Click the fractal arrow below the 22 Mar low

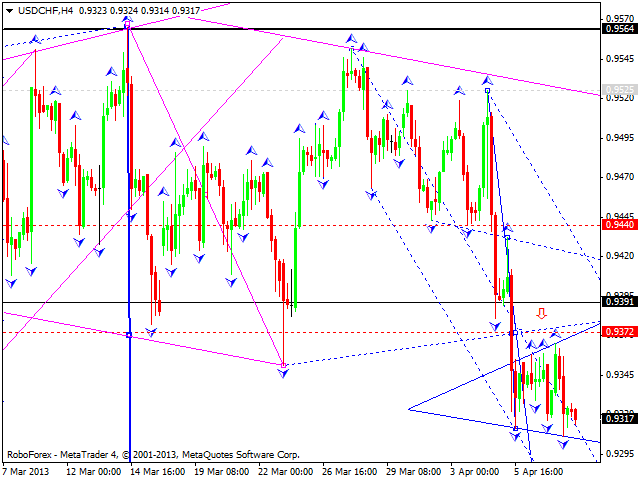(x=284, y=373)
